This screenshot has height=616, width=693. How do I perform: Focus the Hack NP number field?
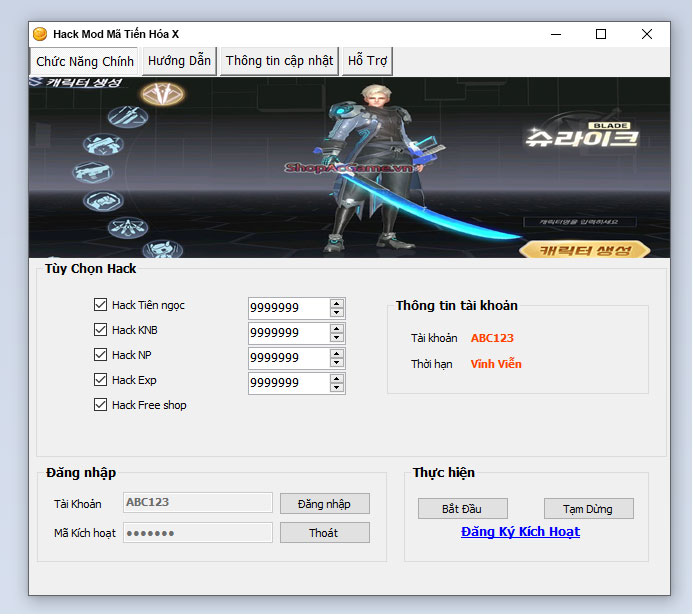289,358
